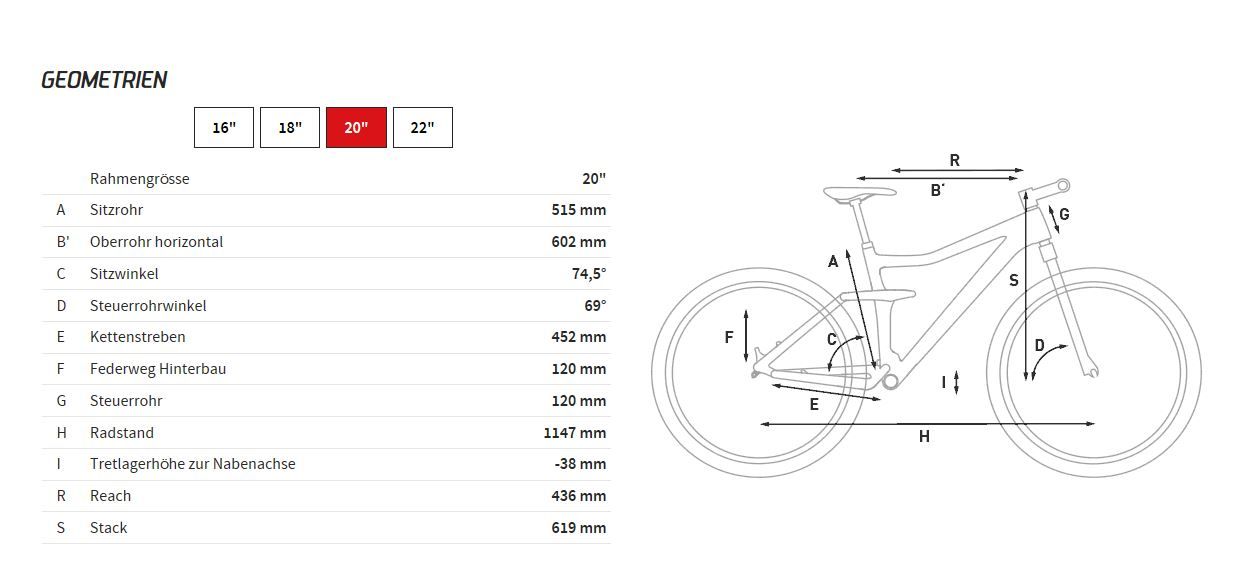Click the red 20" size button
The image size is (1250, 567).
(x=356, y=128)
